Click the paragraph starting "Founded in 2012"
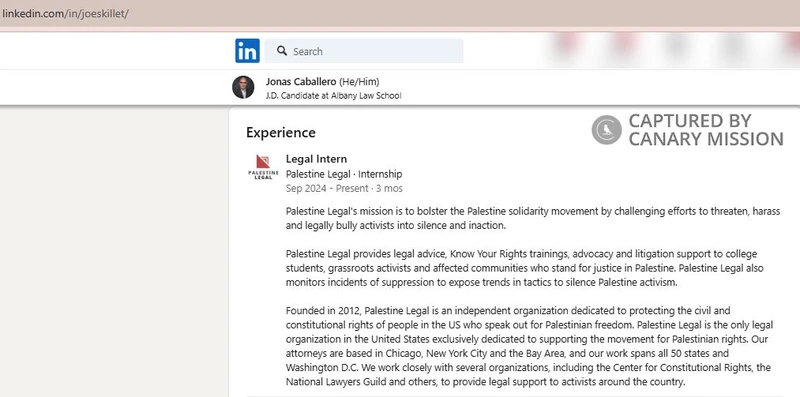 click(530, 346)
